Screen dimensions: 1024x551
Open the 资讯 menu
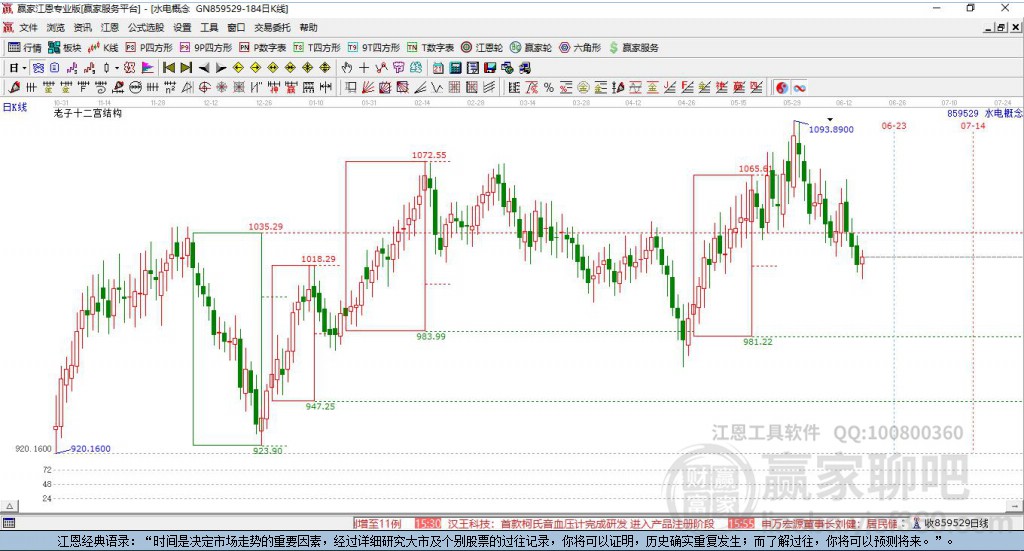[x=82, y=27]
